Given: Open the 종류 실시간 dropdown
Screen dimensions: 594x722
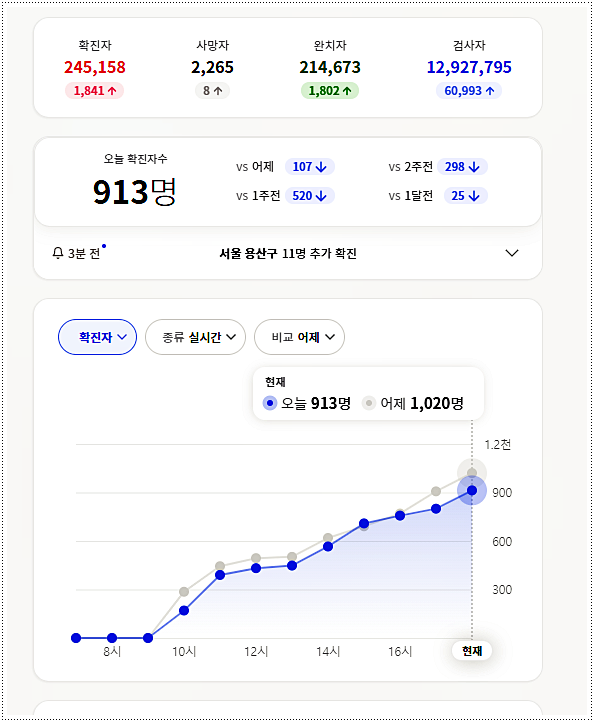Looking at the screenshot, I should coord(195,337).
